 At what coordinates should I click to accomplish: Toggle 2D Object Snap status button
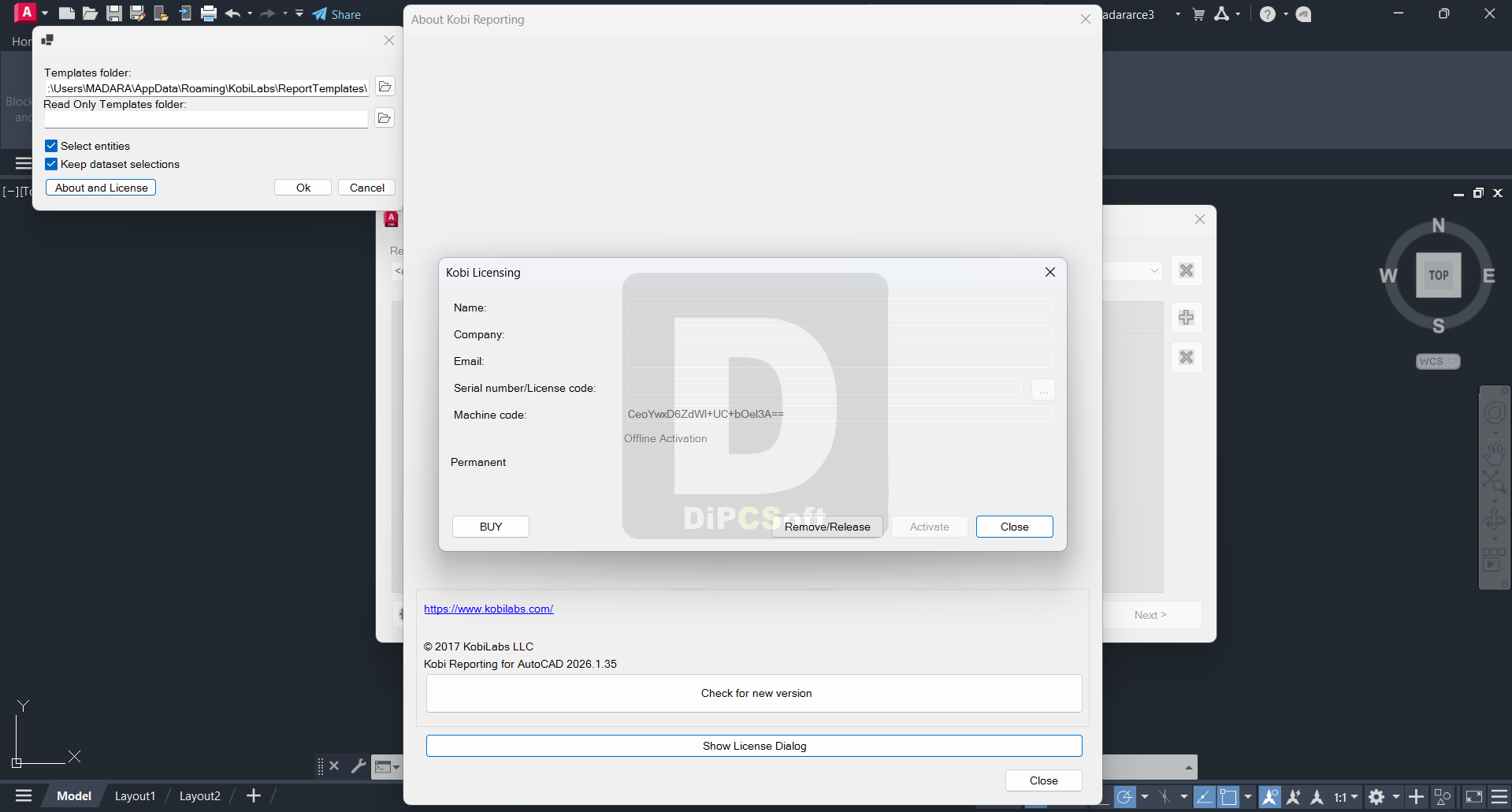[1228, 797]
